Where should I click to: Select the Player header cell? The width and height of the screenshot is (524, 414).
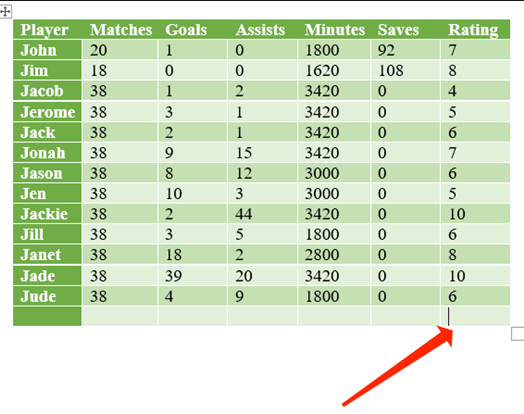(x=47, y=29)
